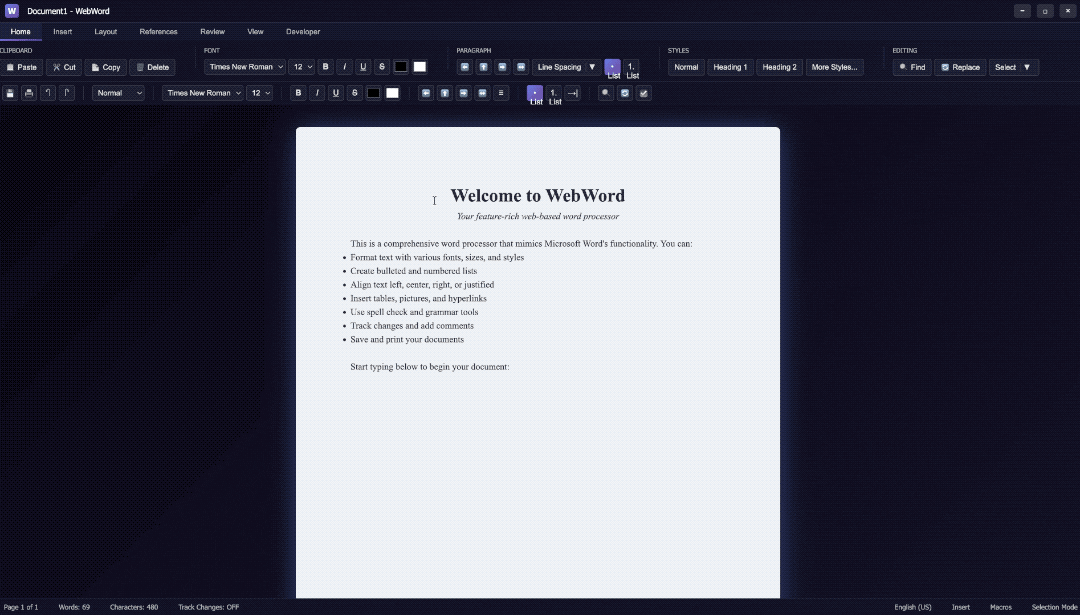Image resolution: width=1080 pixels, height=615 pixels.
Task: Click the Paste button
Action: [21, 67]
